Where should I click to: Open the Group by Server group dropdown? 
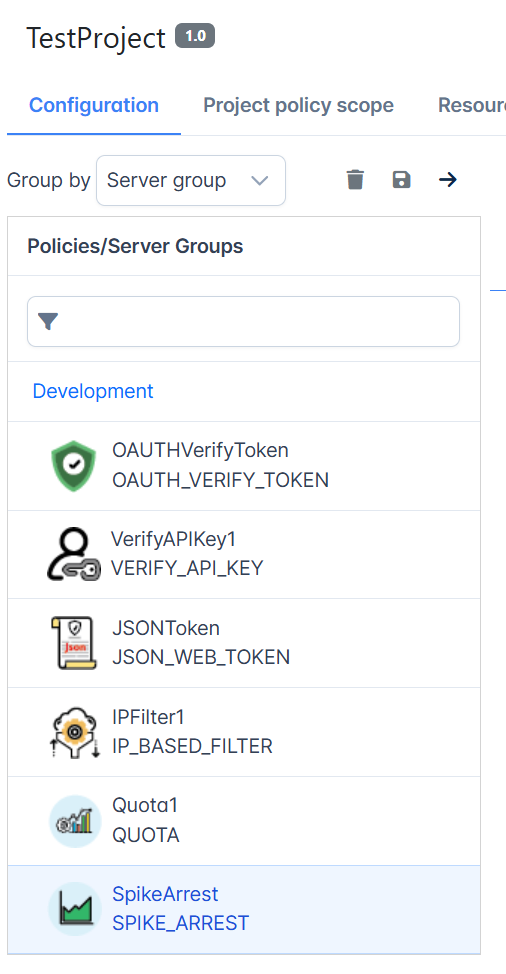tap(191, 180)
